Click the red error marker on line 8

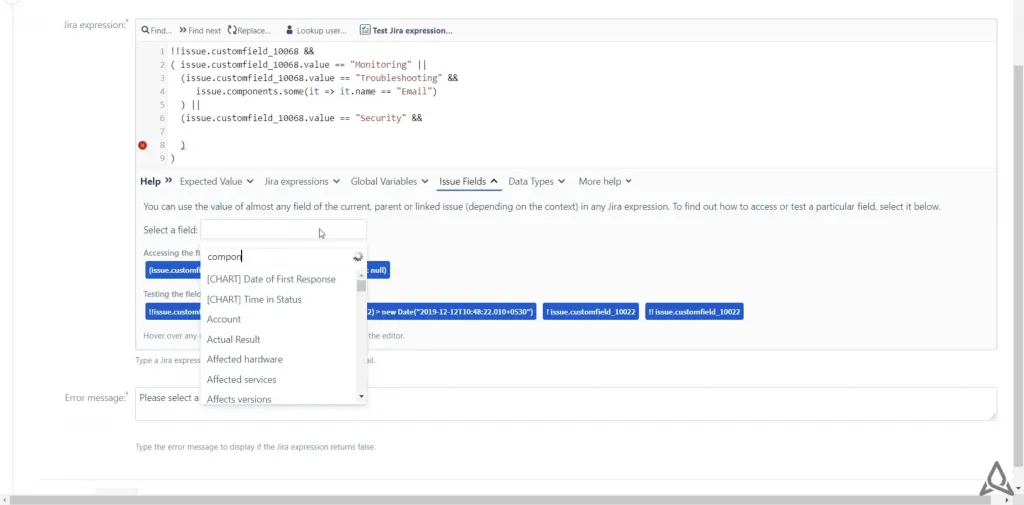pyautogui.click(x=142, y=145)
